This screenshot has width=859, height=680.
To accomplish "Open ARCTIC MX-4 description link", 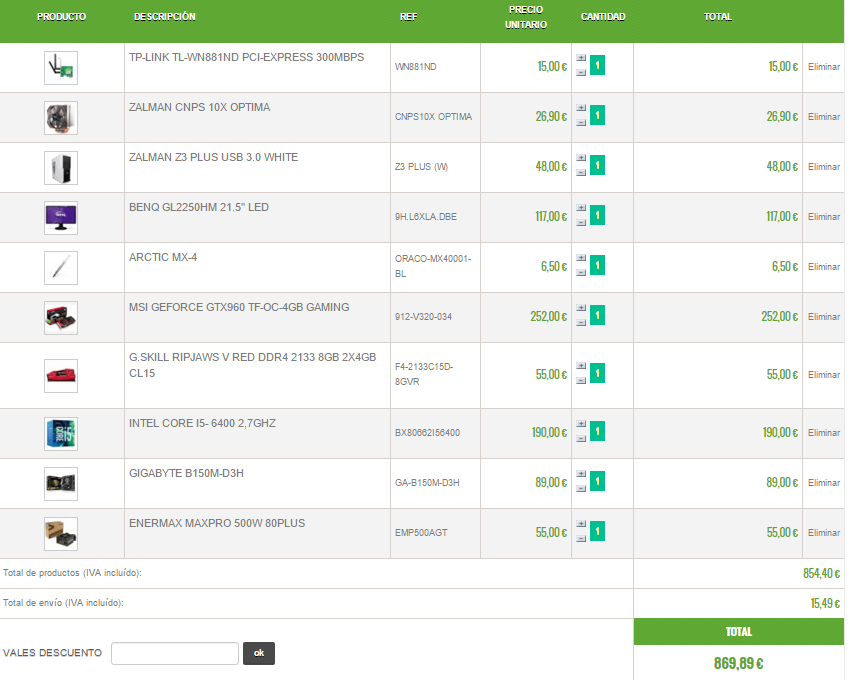I will pyautogui.click(x=163, y=257).
